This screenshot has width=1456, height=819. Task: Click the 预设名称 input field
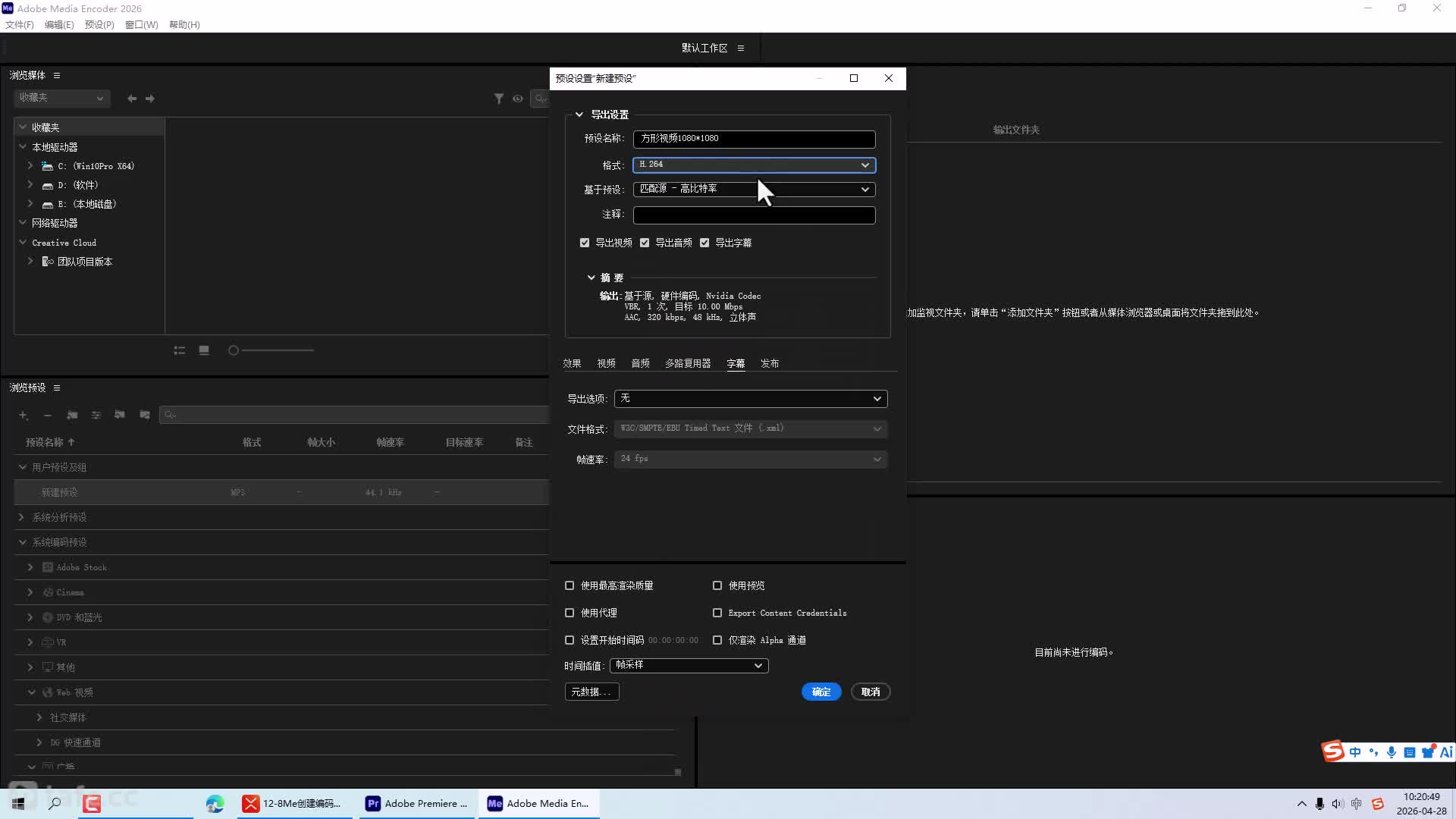coord(755,139)
